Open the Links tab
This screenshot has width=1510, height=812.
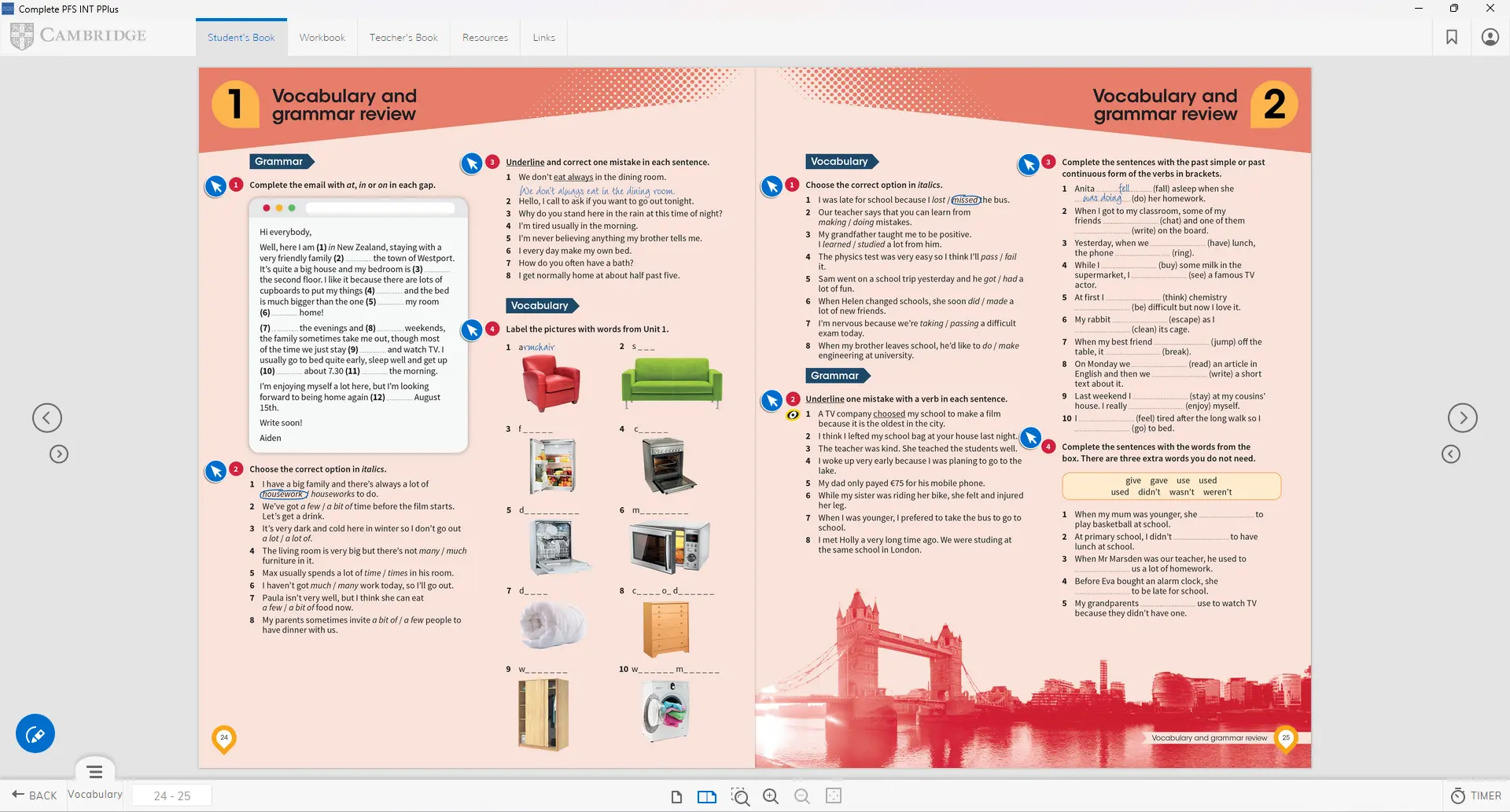tap(543, 38)
